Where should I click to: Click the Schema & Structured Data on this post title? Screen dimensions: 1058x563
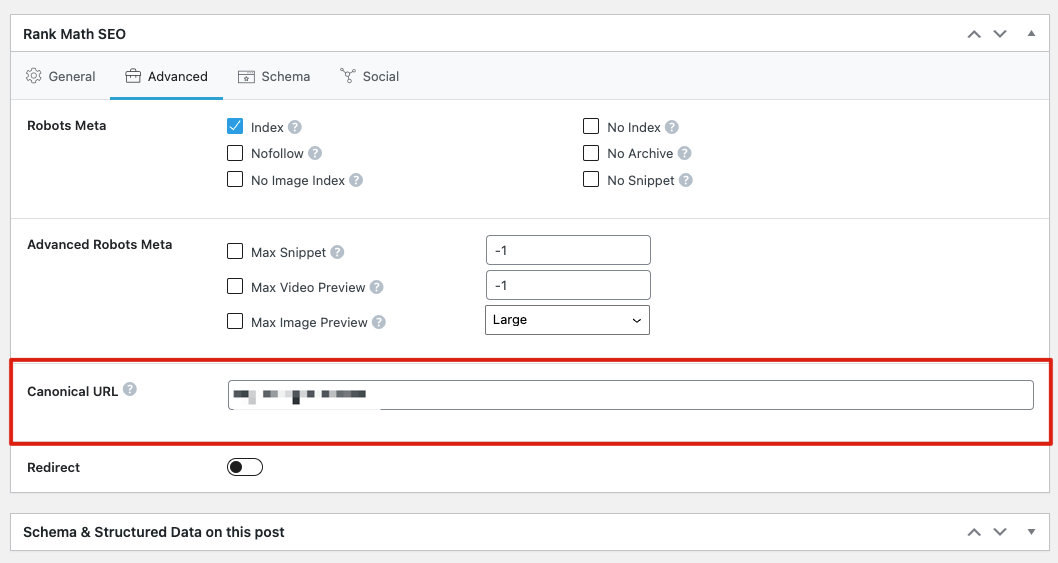pyautogui.click(x=154, y=532)
